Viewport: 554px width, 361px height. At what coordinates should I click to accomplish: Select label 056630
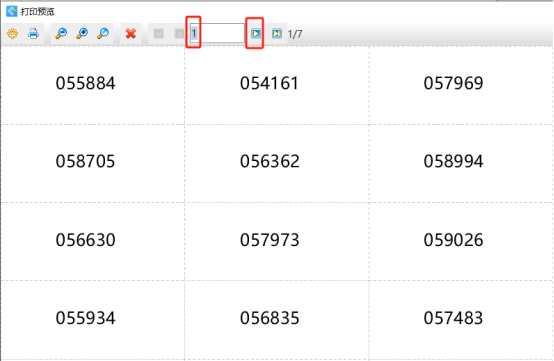[x=86, y=240]
